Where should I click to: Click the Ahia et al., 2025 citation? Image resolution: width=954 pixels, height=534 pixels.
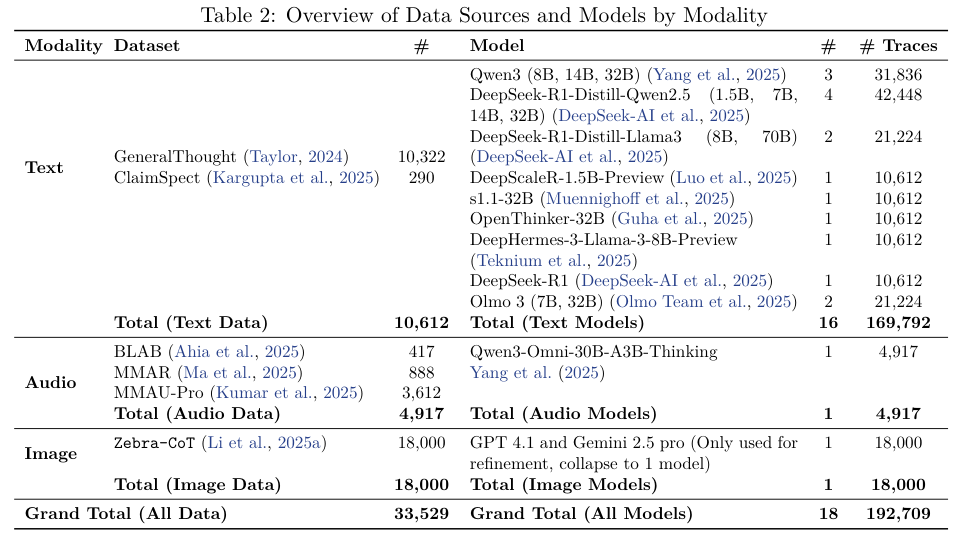(x=237, y=352)
